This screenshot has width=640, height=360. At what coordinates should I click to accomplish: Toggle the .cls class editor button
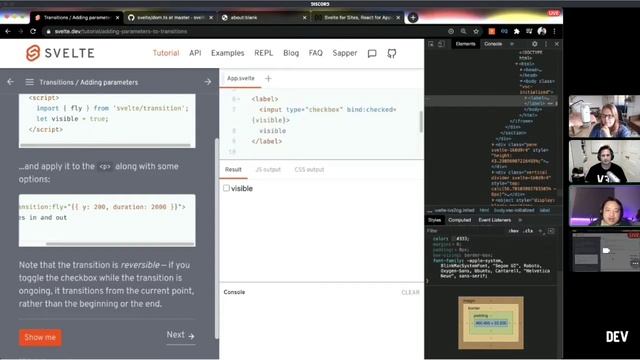(529, 231)
